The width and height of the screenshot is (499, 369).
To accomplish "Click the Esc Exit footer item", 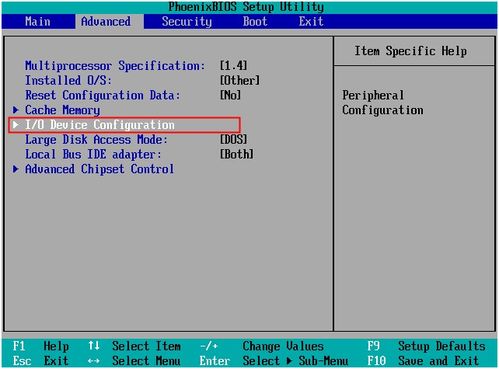I will point(41,361).
